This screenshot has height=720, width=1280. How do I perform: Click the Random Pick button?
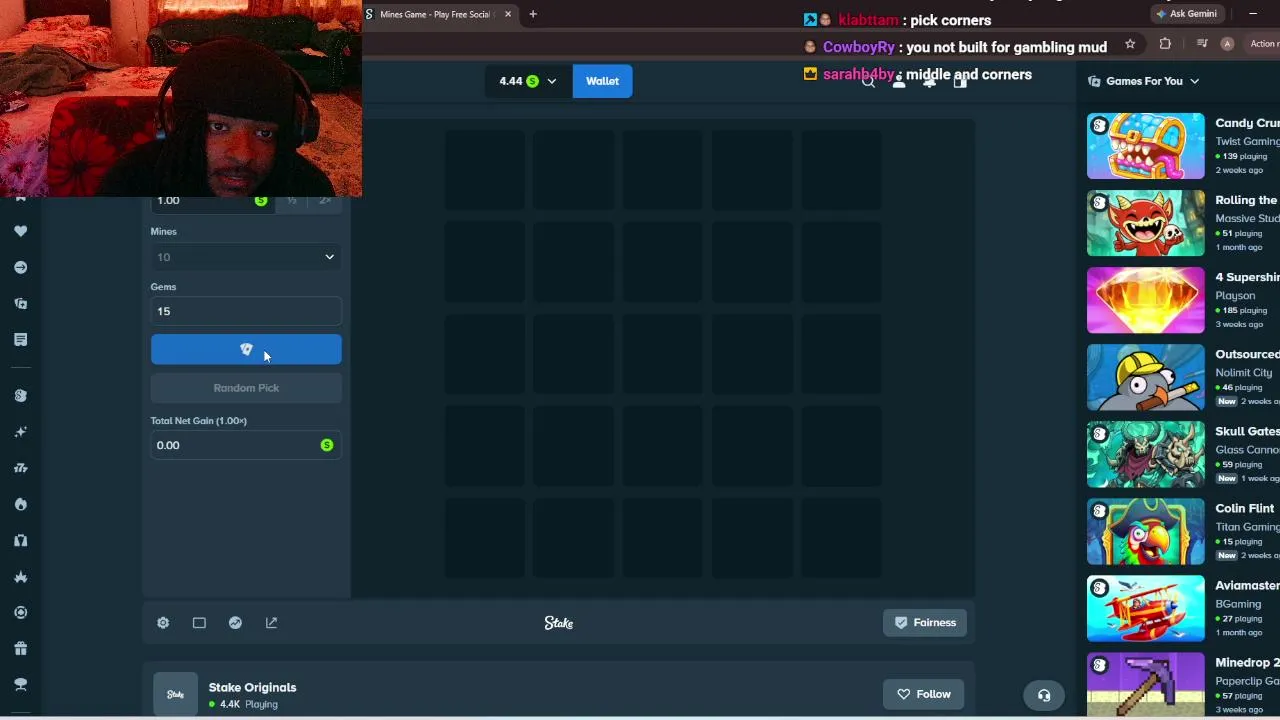tap(246, 388)
